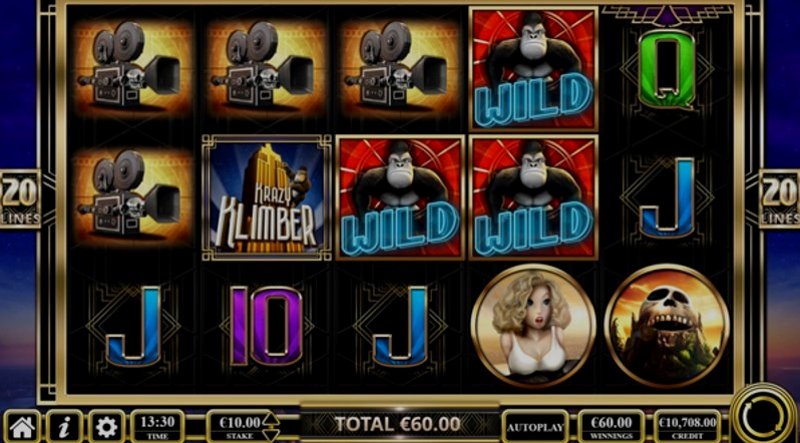800x443 pixels.
Task: Click the top-left film camera symbol
Action: (133, 69)
